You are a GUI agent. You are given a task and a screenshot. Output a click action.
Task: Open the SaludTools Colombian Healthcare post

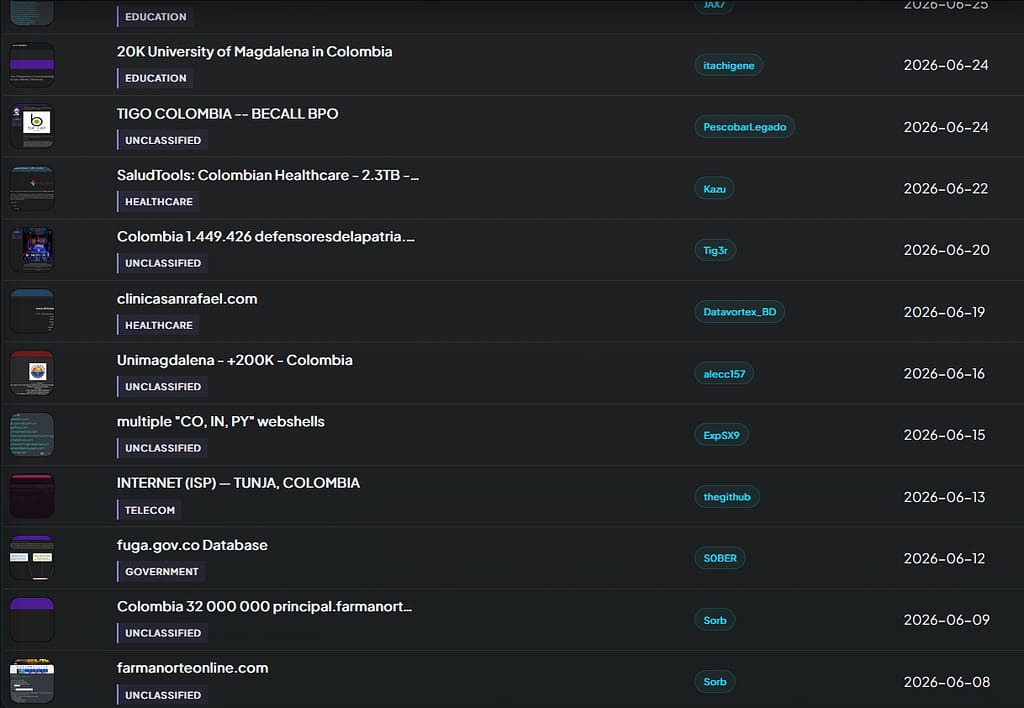click(268, 175)
